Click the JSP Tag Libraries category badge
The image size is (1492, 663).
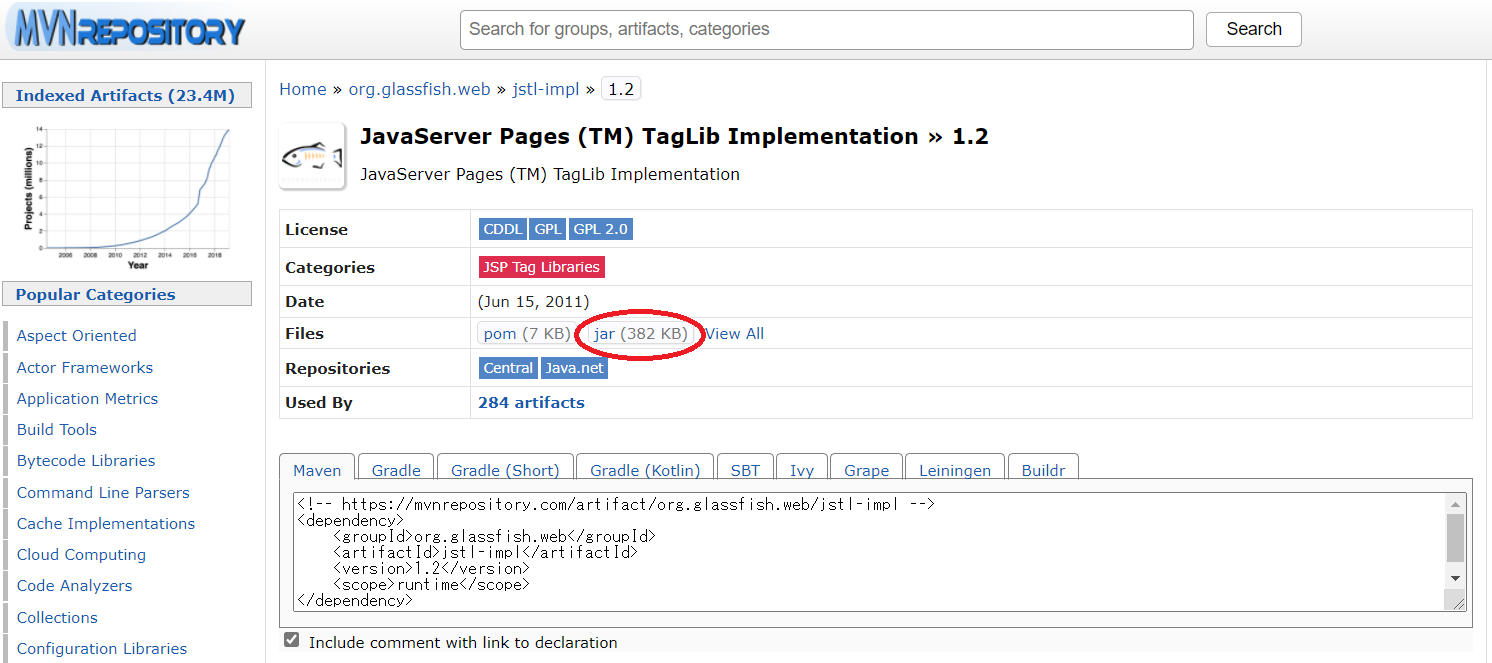(x=542, y=266)
